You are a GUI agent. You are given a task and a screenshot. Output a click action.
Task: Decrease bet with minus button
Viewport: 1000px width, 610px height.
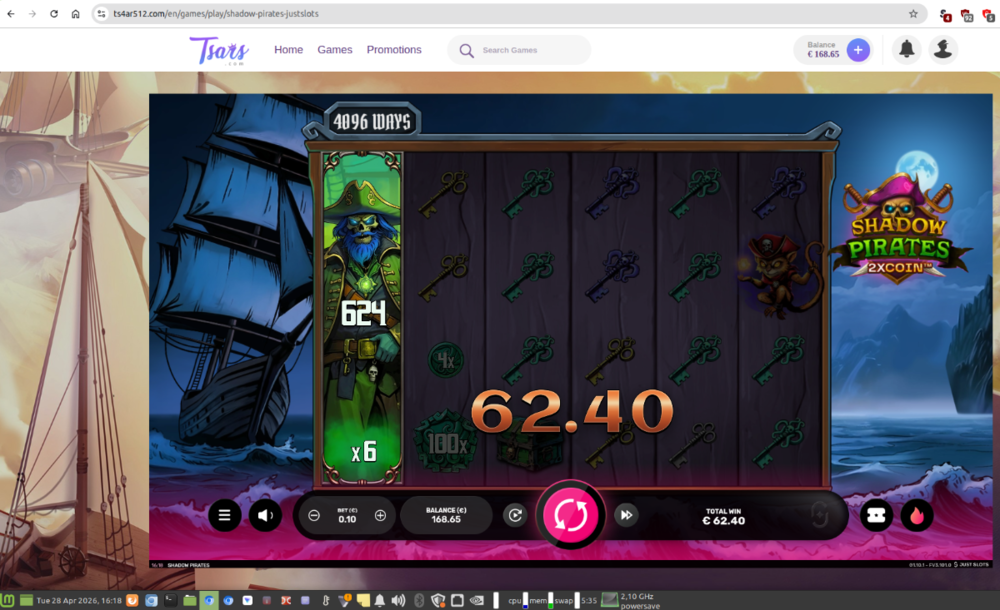[314, 515]
